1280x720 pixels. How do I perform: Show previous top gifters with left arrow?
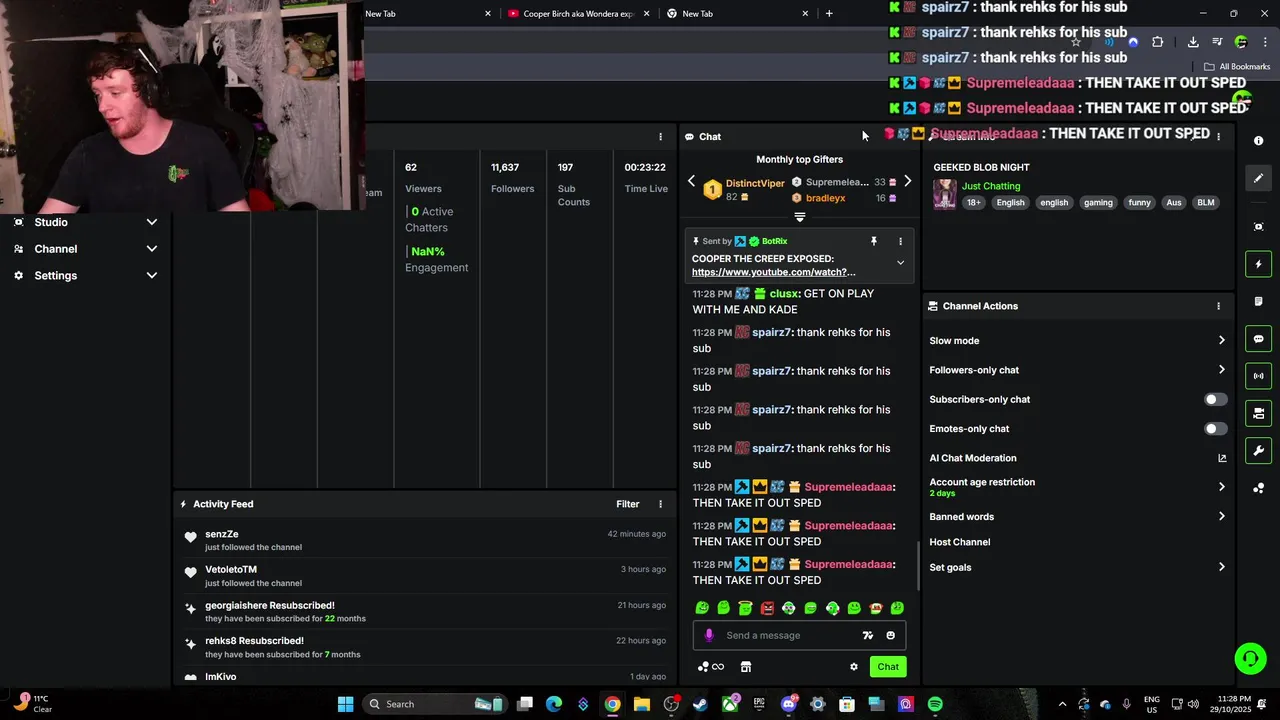pyautogui.click(x=691, y=182)
